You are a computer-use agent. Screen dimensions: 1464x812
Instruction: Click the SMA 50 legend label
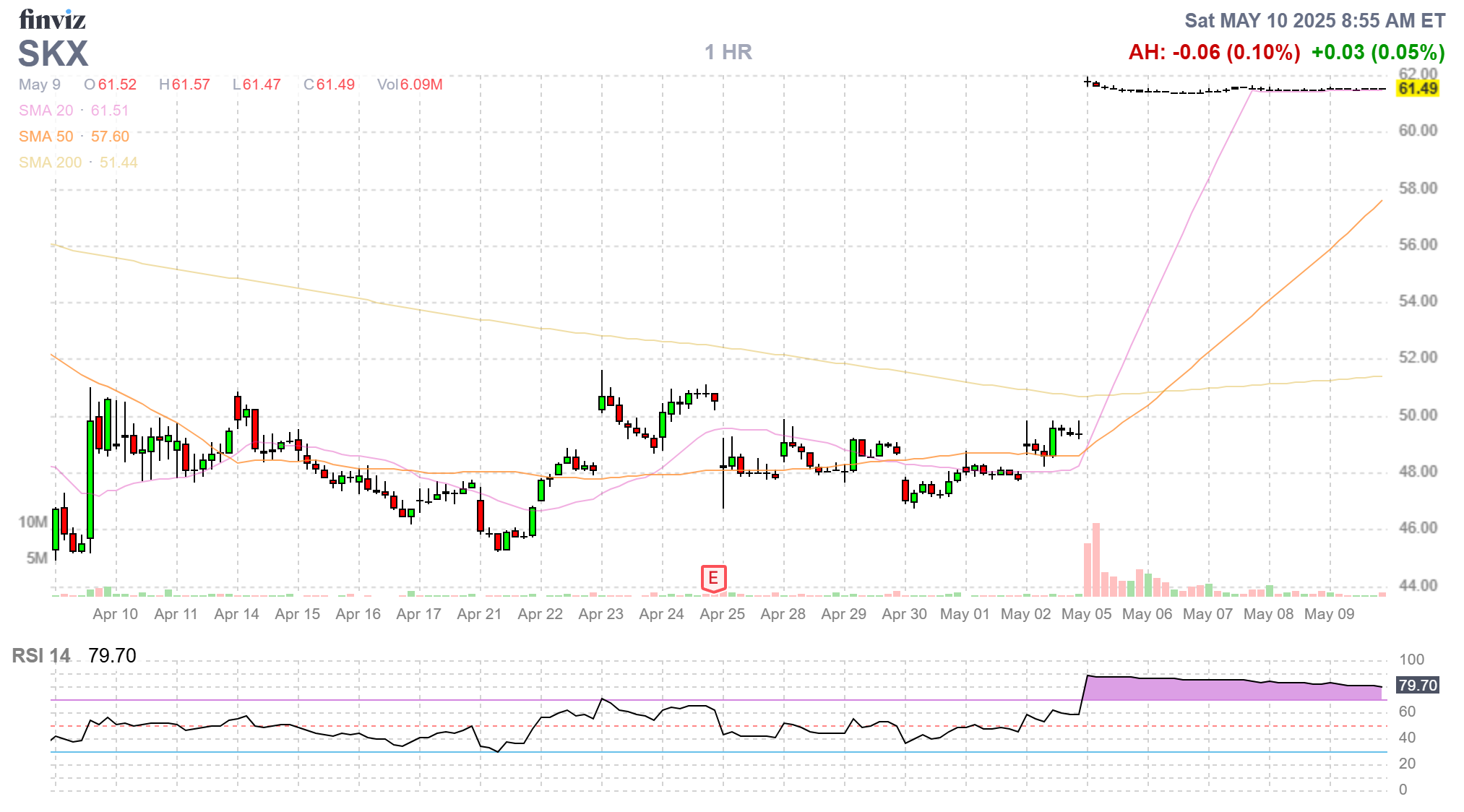pyautogui.click(x=46, y=137)
